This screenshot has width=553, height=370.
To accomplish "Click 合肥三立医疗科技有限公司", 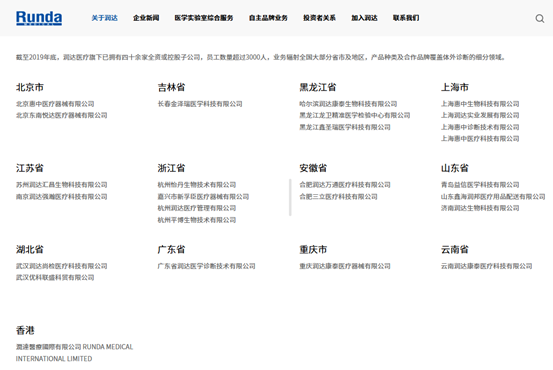I will [338, 196].
